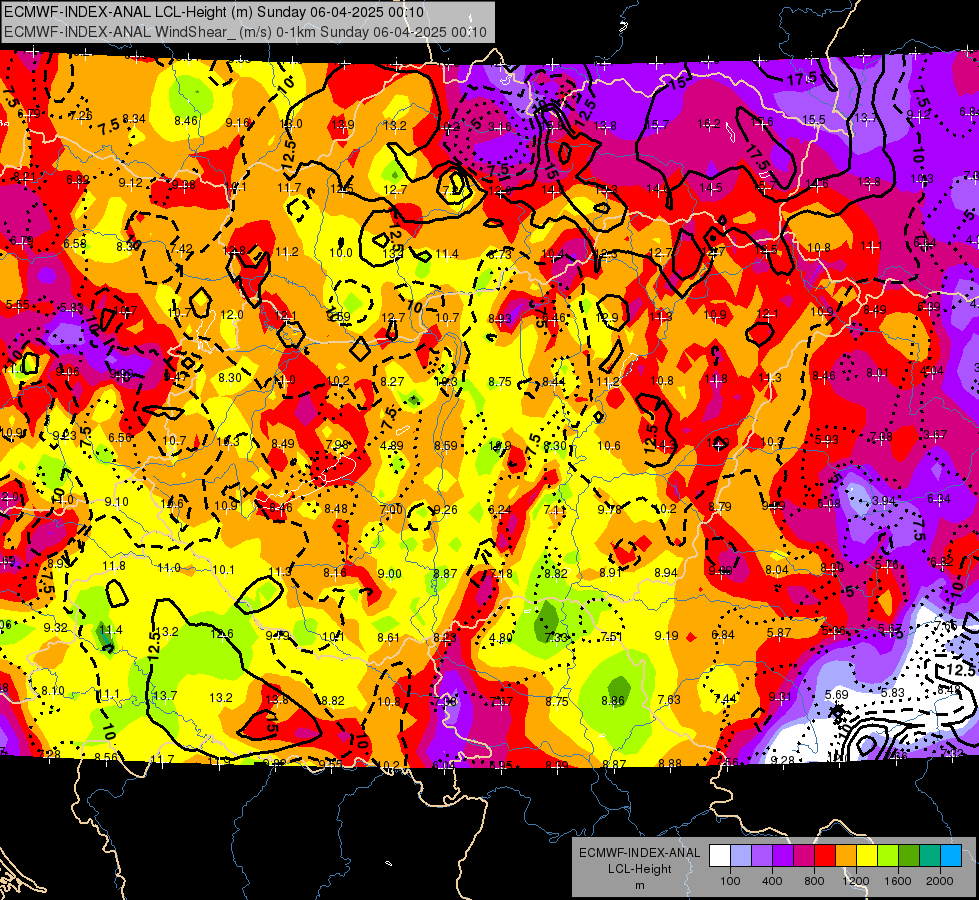
Task: Click the wind shear value 9.26
Action: coord(446,510)
